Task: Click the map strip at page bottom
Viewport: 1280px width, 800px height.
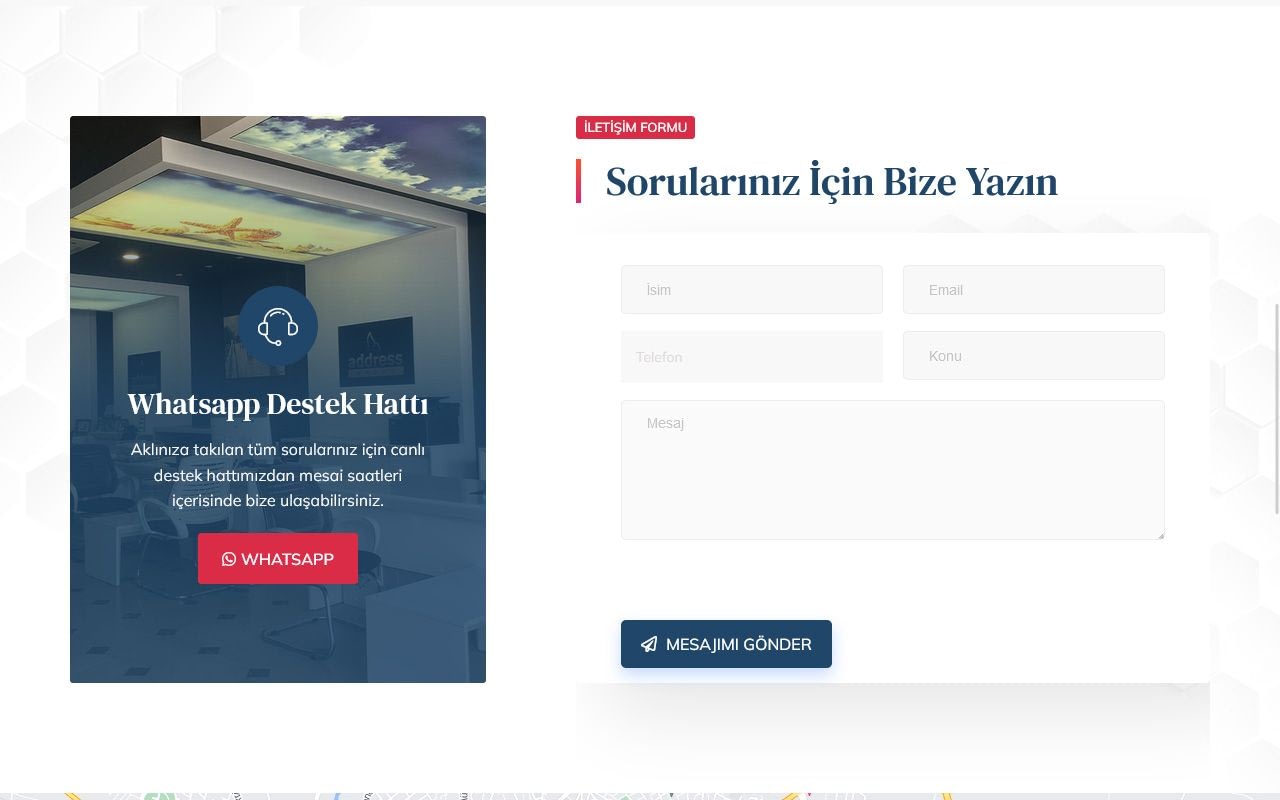Action: tap(640, 796)
